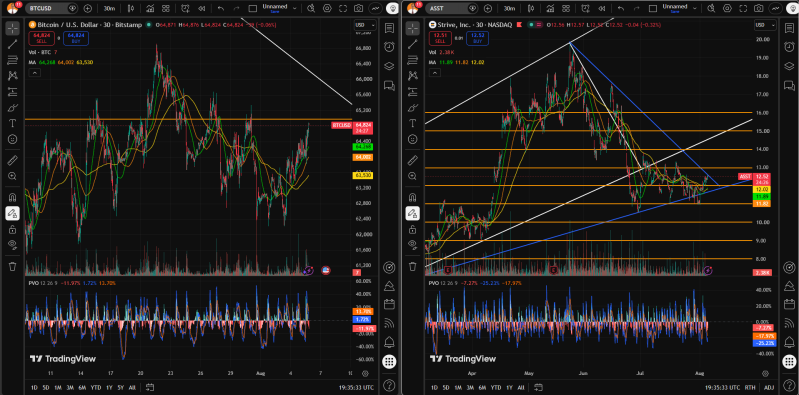799x395 pixels.
Task: Toggle hide all drawings eye in BTCUSD toolbar
Action: (13, 244)
